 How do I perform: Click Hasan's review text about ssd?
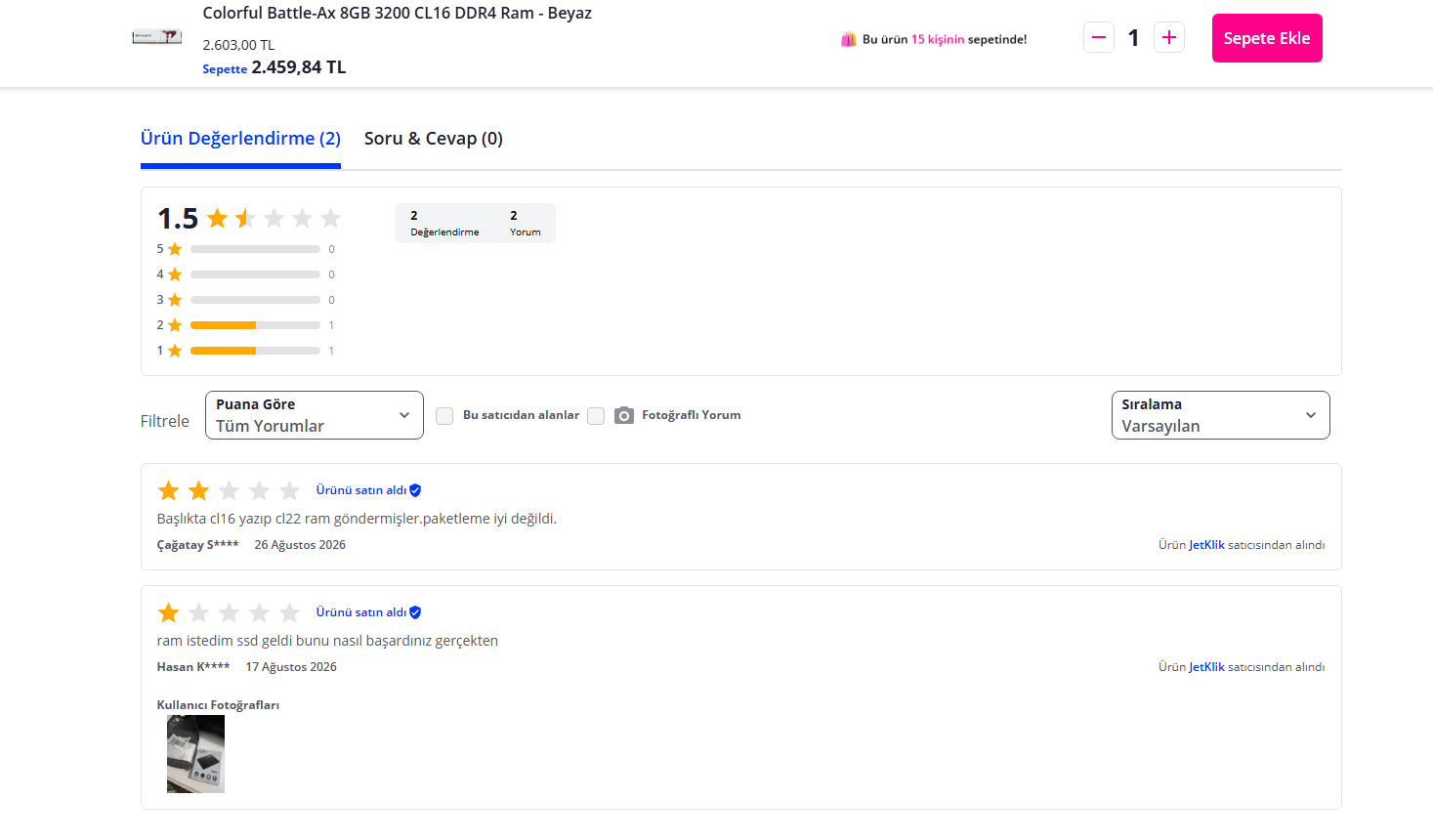[327, 641]
